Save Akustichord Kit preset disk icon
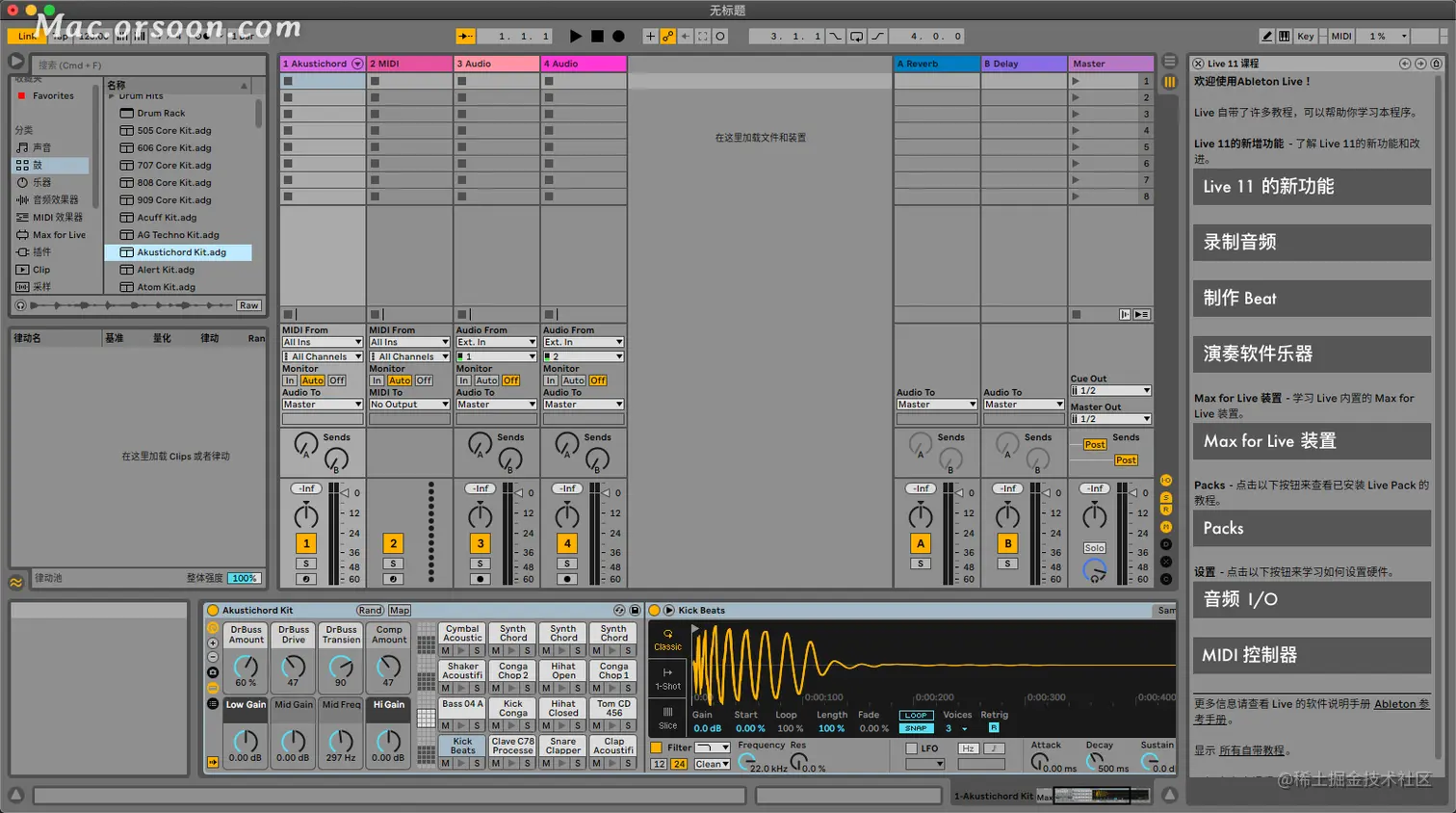Screen dimensions: 1456x813 [x=635, y=610]
